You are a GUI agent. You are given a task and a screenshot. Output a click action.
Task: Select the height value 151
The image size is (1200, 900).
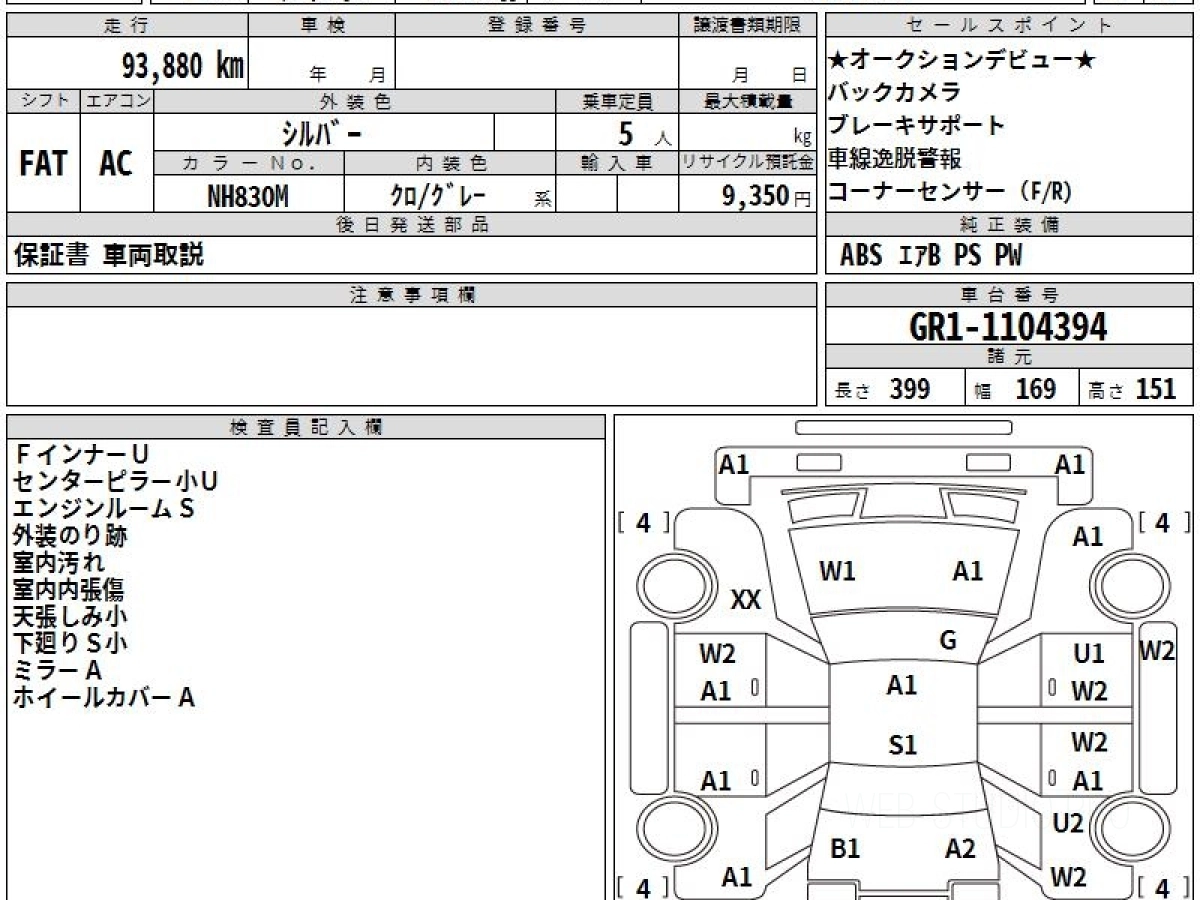coord(1155,389)
